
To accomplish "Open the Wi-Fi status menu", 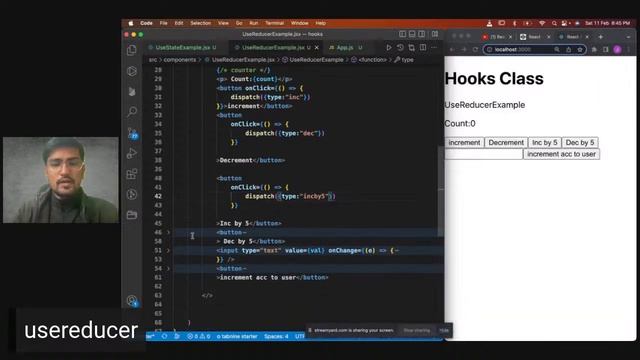I will 542,23.
